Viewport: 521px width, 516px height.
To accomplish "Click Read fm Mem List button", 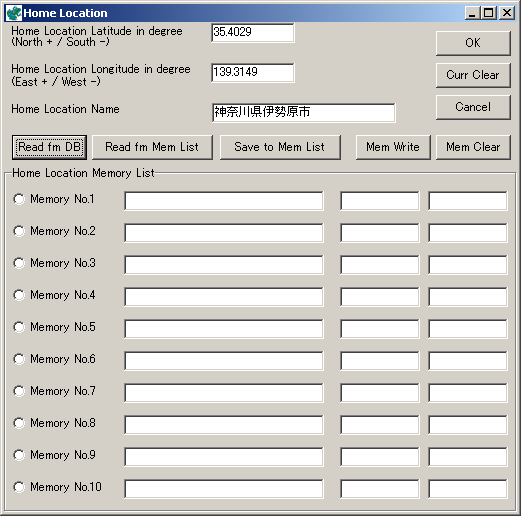I will [x=152, y=147].
